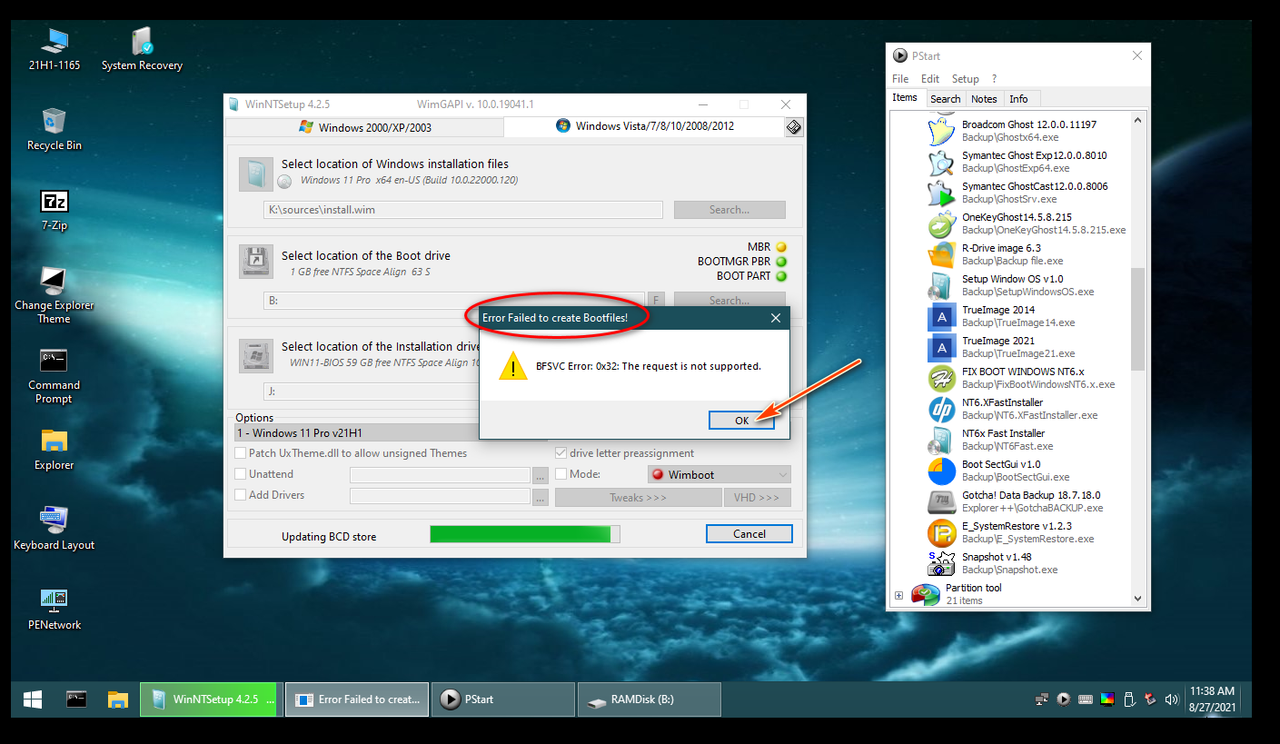Click the WinNTSetup disk tool icon top-right
The width and height of the screenshot is (1280, 744).
click(793, 127)
